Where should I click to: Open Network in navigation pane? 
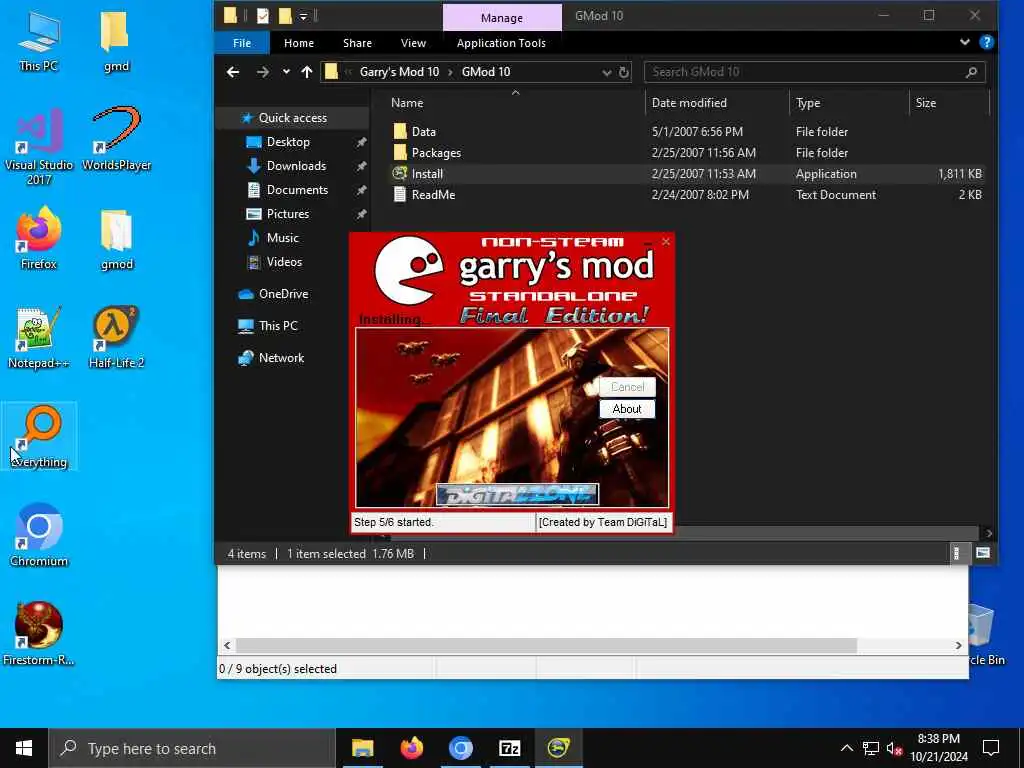(x=281, y=358)
